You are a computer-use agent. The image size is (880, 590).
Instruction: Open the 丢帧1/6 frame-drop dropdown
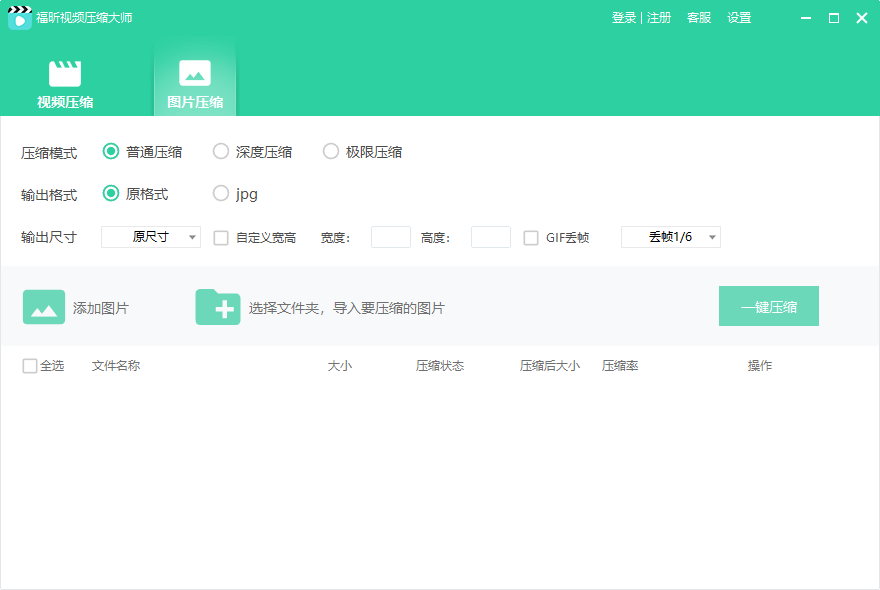[x=670, y=237]
